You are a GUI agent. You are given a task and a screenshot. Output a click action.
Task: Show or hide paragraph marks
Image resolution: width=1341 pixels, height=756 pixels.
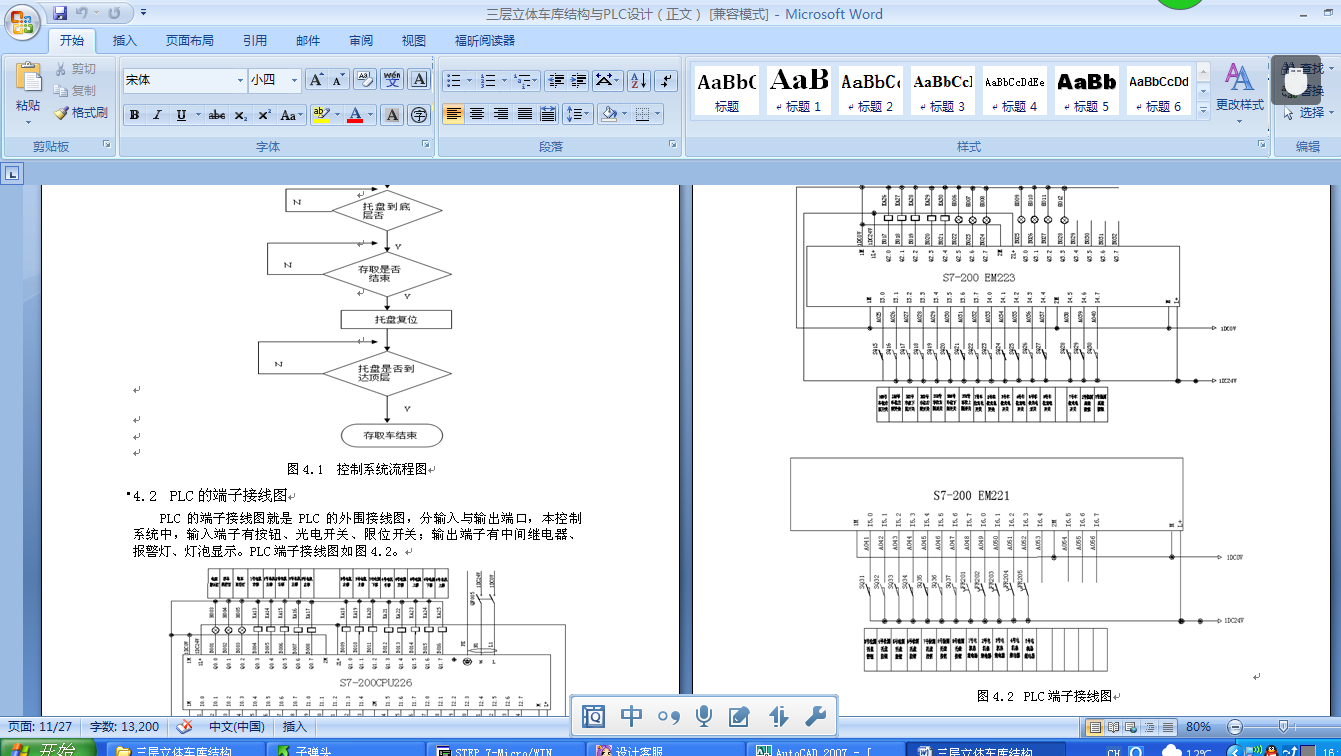tap(667, 80)
